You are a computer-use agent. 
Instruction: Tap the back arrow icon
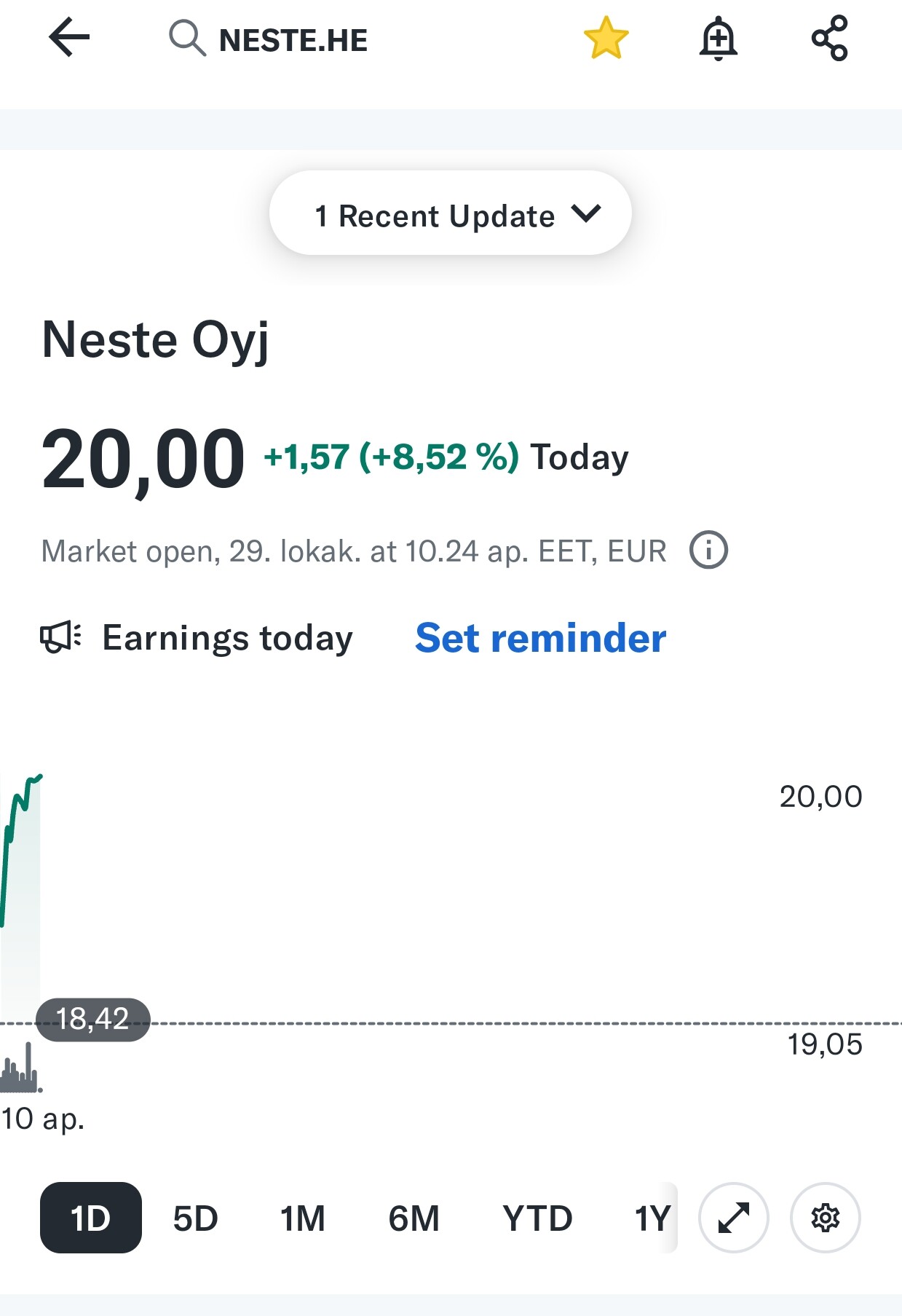[69, 38]
